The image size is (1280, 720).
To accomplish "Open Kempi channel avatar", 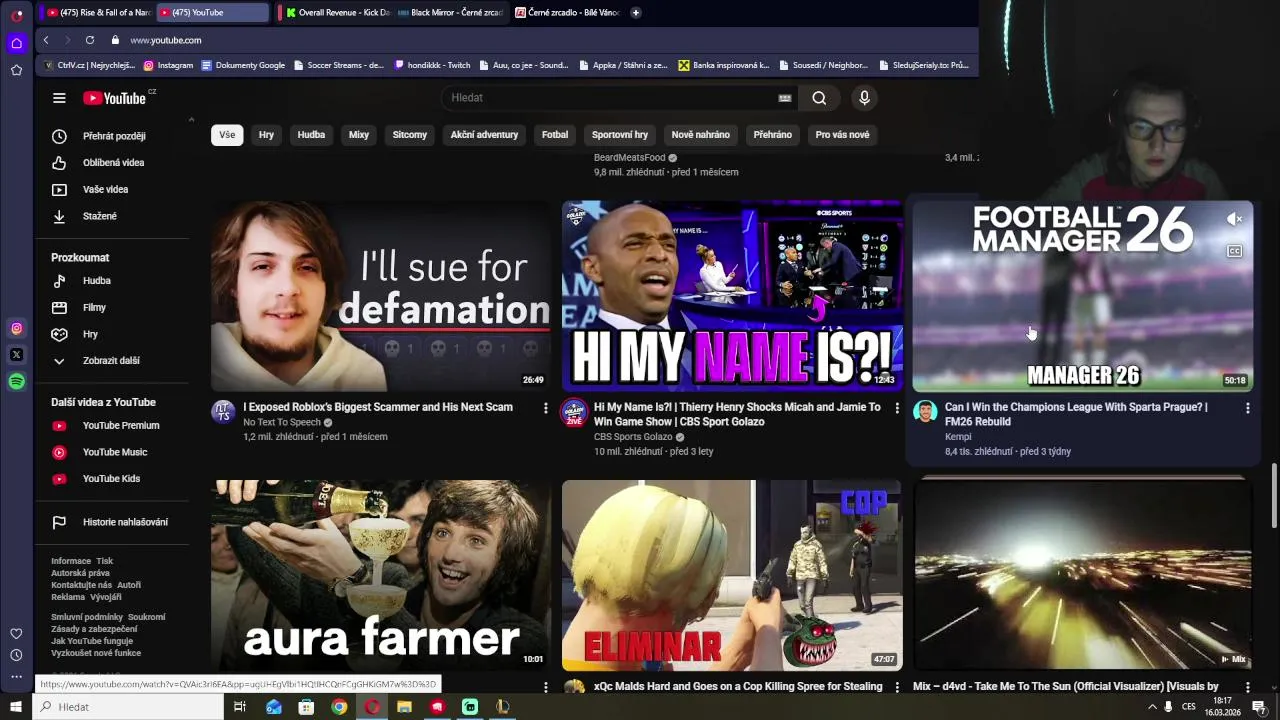I will (x=925, y=412).
